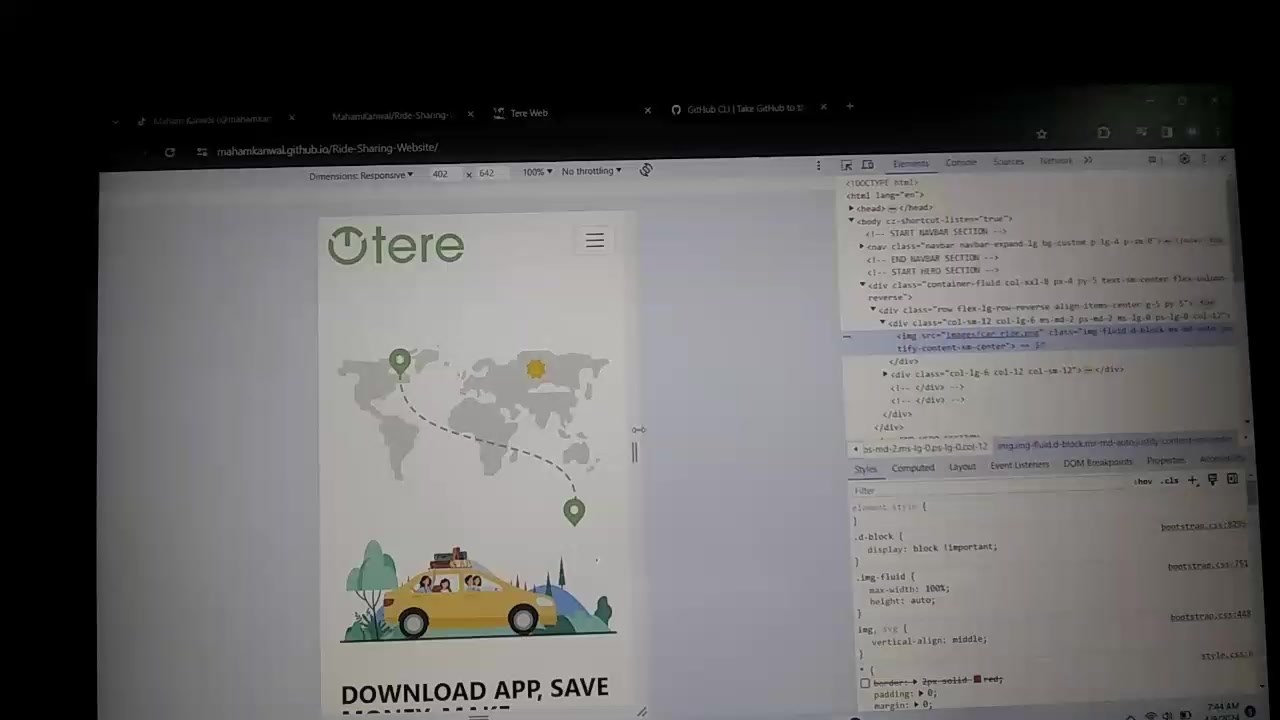
Task: Open the hamburger menu on the Tere page
Action: [595, 240]
